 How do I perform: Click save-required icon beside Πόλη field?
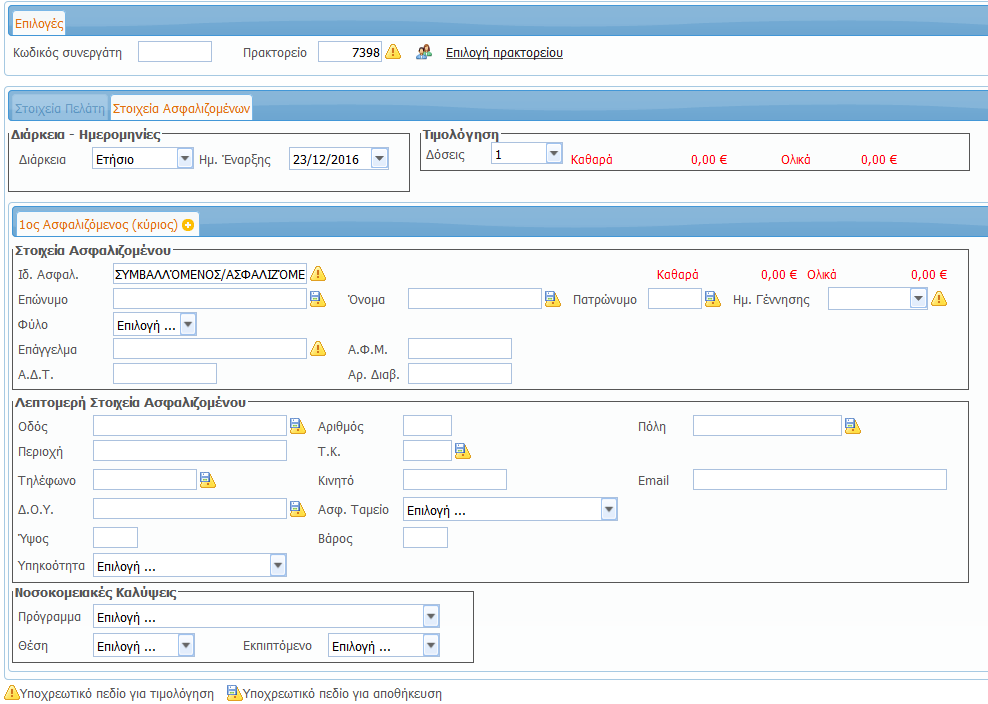[853, 426]
